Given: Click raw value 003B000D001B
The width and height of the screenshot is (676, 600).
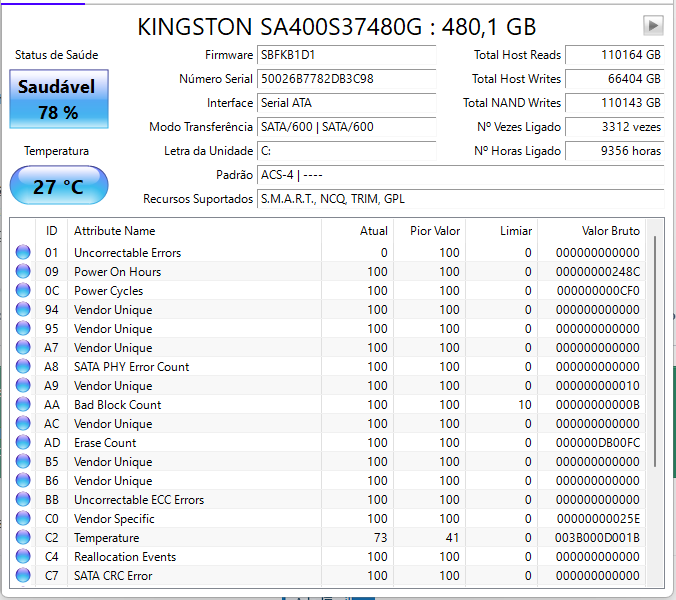Looking at the screenshot, I should 597,538.
